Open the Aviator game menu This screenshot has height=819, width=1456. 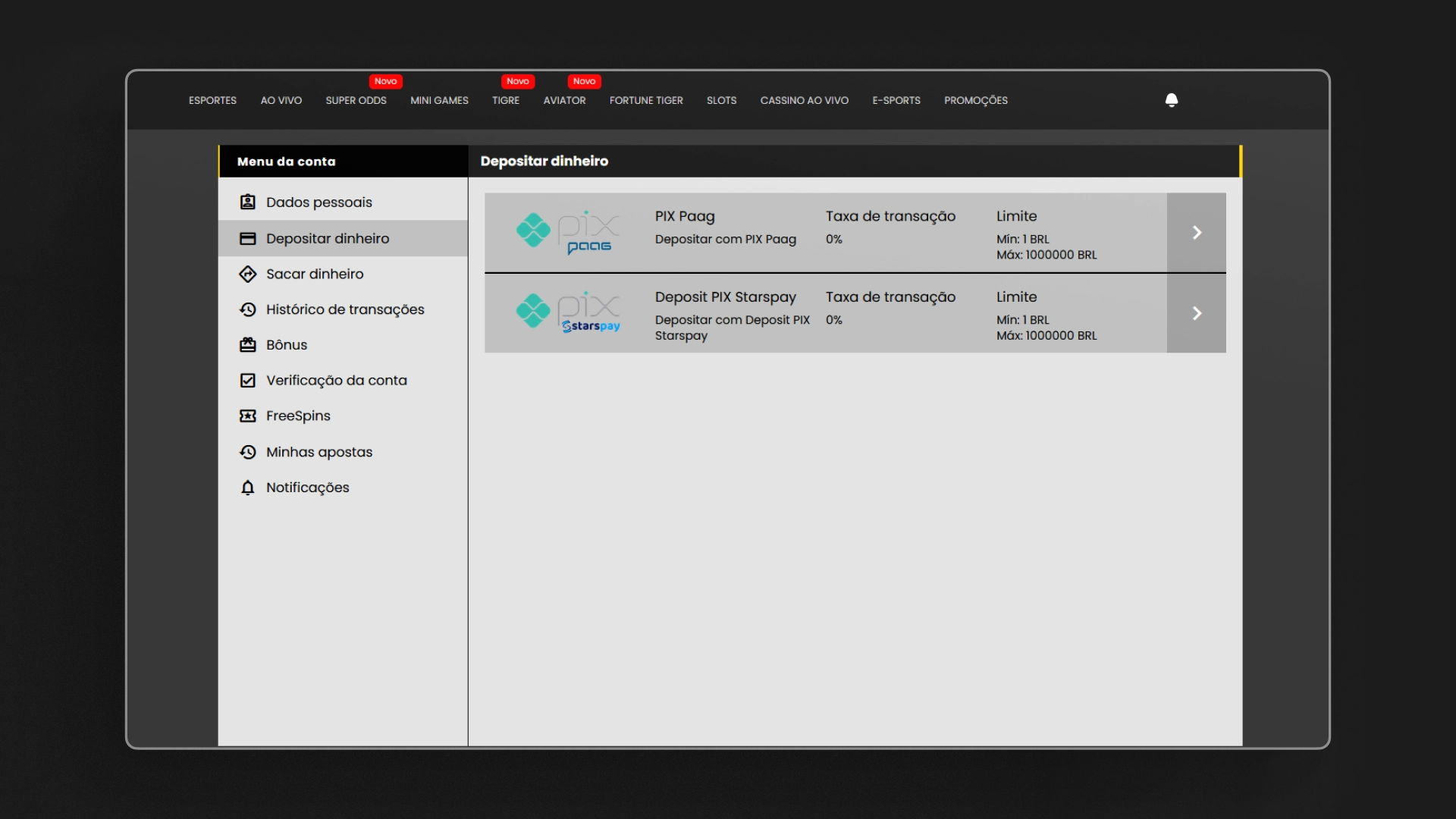(565, 100)
